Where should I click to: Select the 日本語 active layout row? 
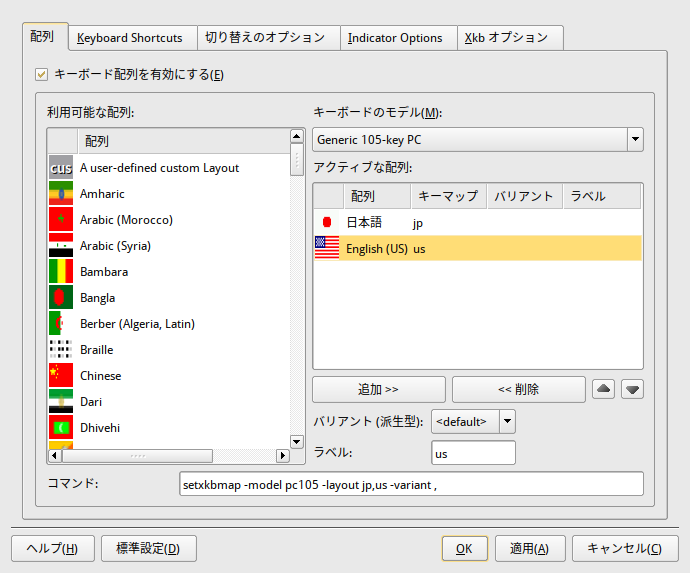(x=478, y=222)
